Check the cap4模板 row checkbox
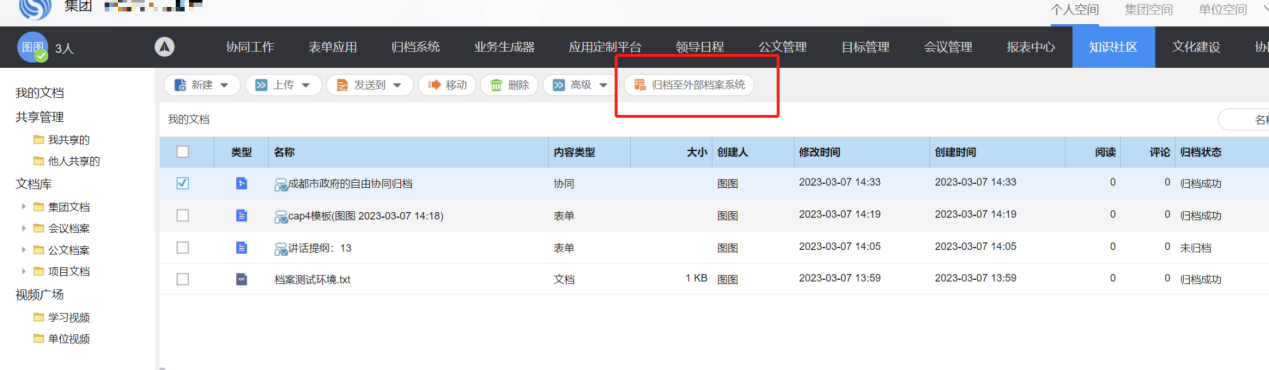Image resolution: width=1269 pixels, height=370 pixels. pos(182,215)
